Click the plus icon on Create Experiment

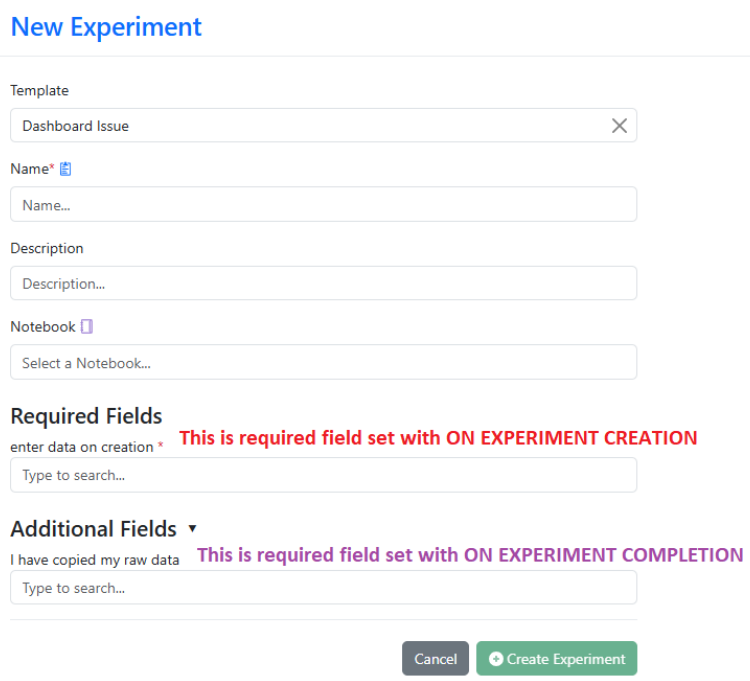click(x=496, y=659)
